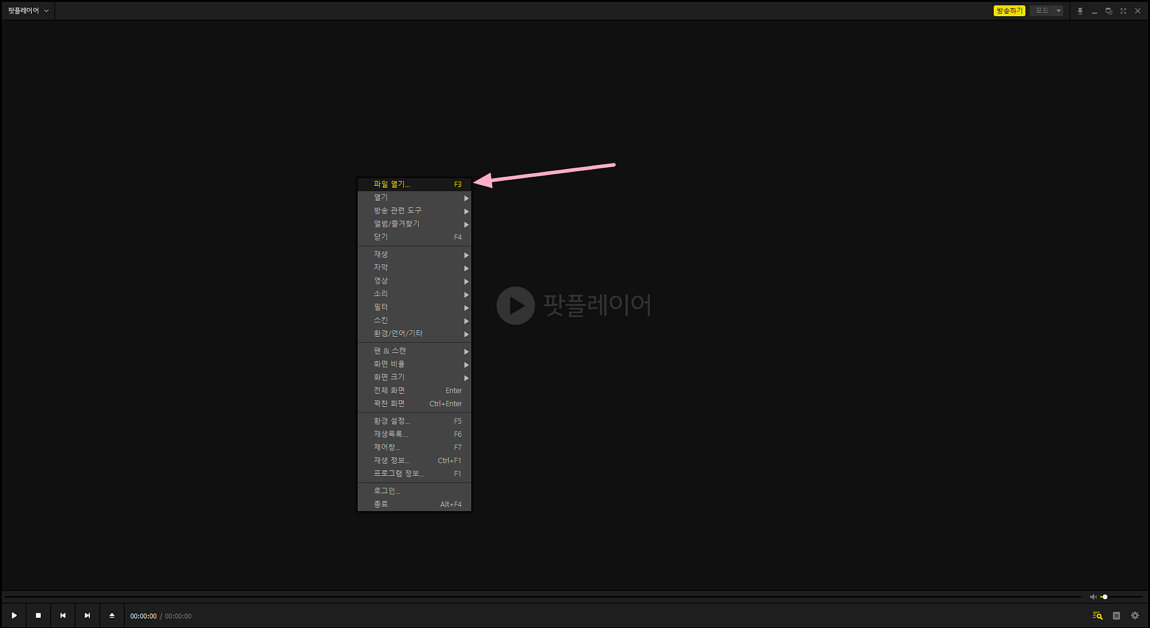
Task: Click the yellow 방송하기 button
Action: click(1009, 11)
